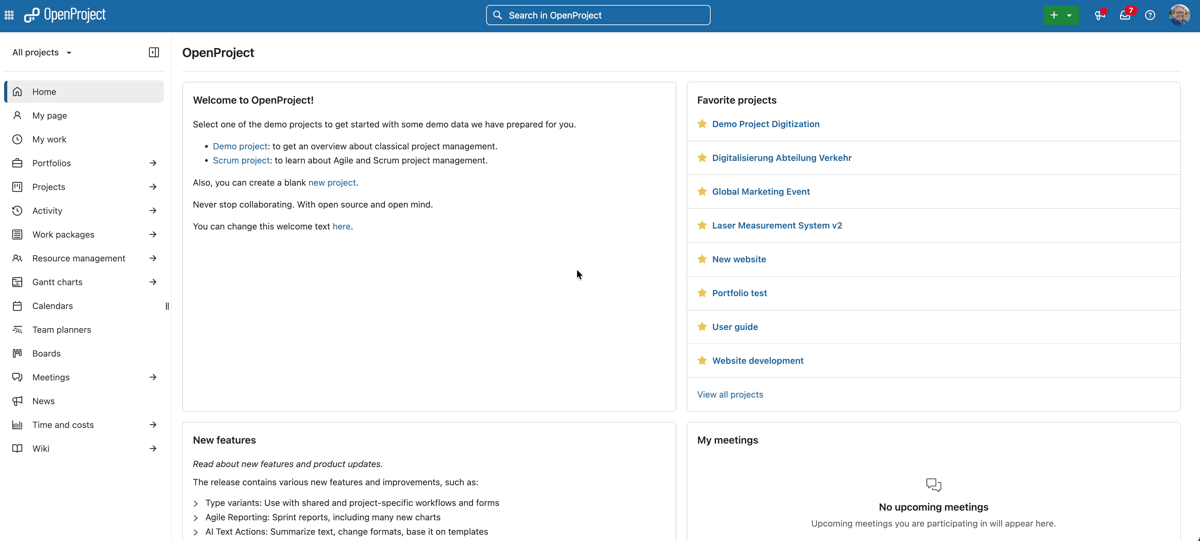Click the green plus create button

[x=1061, y=15]
